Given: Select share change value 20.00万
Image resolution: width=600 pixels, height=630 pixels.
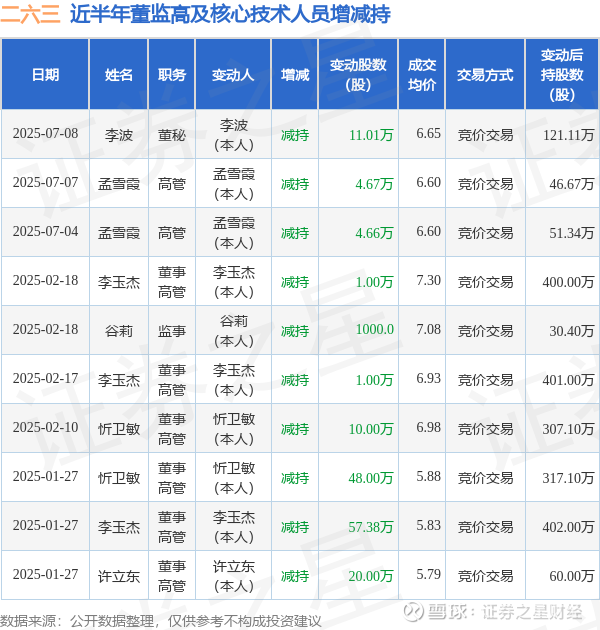Looking at the screenshot, I should [x=371, y=576].
